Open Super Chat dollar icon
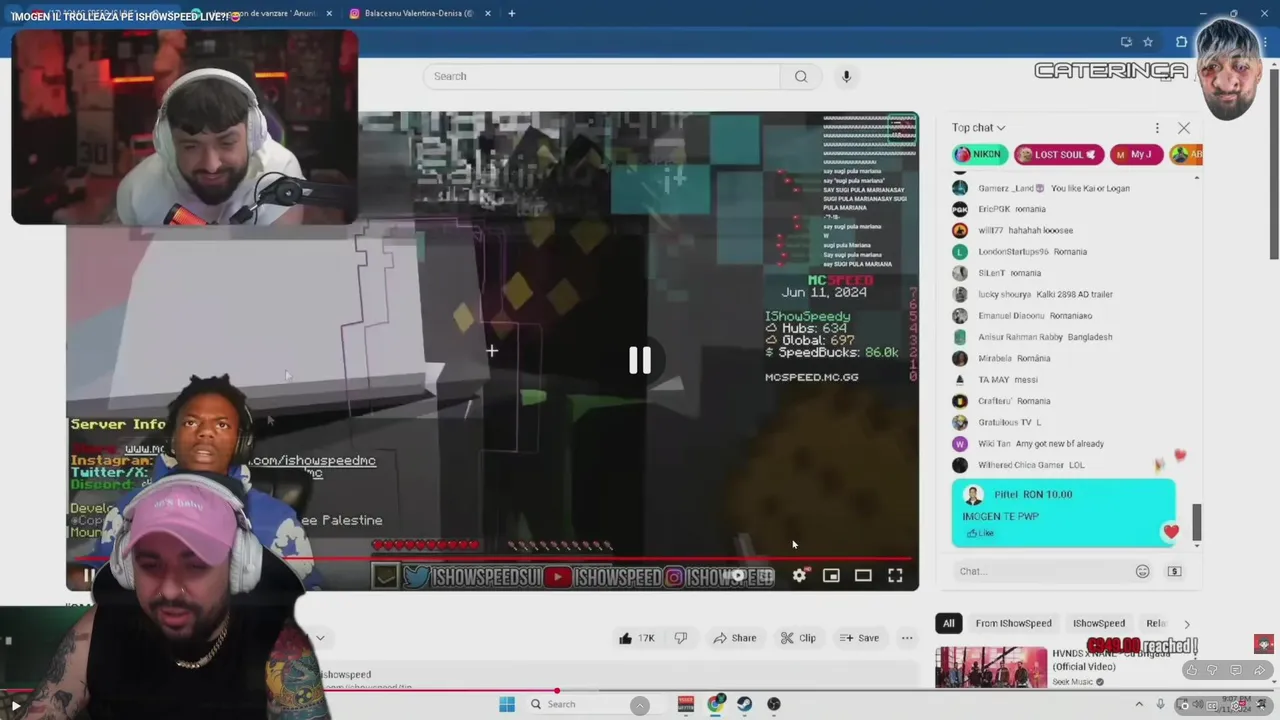 (1174, 571)
